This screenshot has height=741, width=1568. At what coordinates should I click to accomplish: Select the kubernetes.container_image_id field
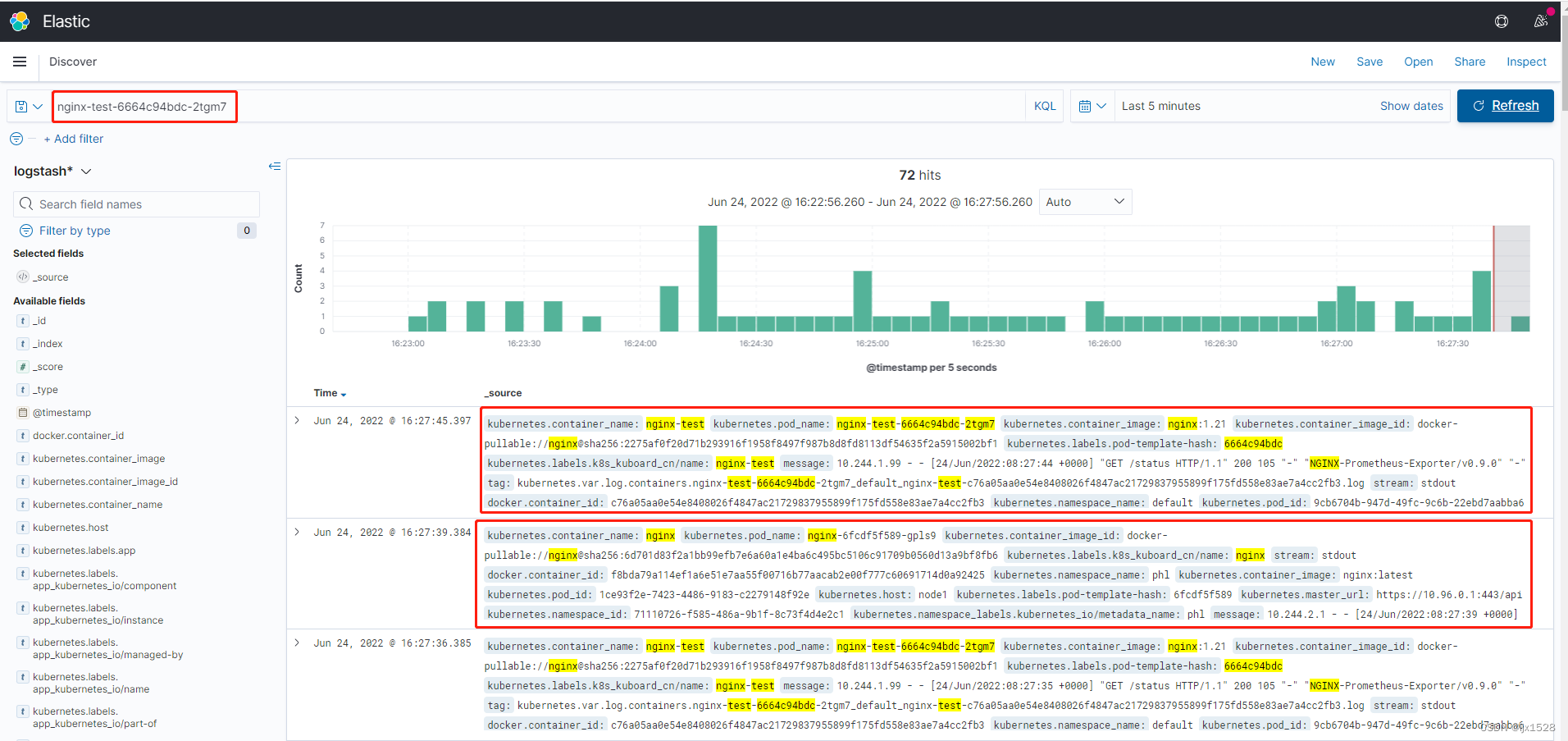(x=105, y=482)
